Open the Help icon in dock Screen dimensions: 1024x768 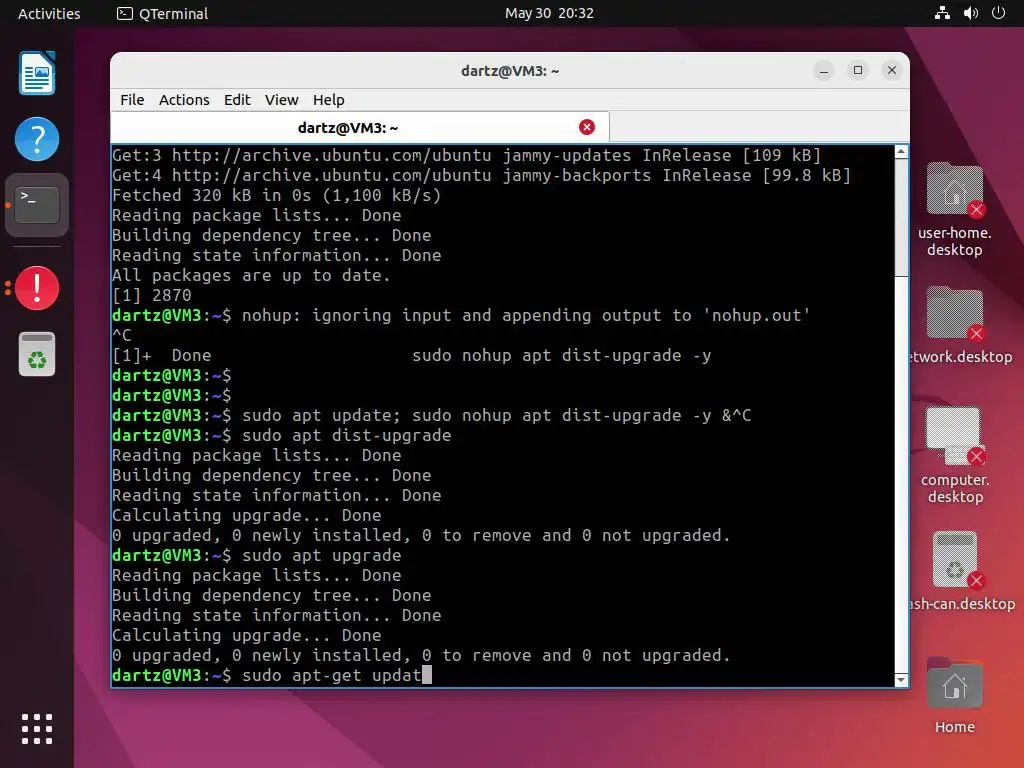37,139
